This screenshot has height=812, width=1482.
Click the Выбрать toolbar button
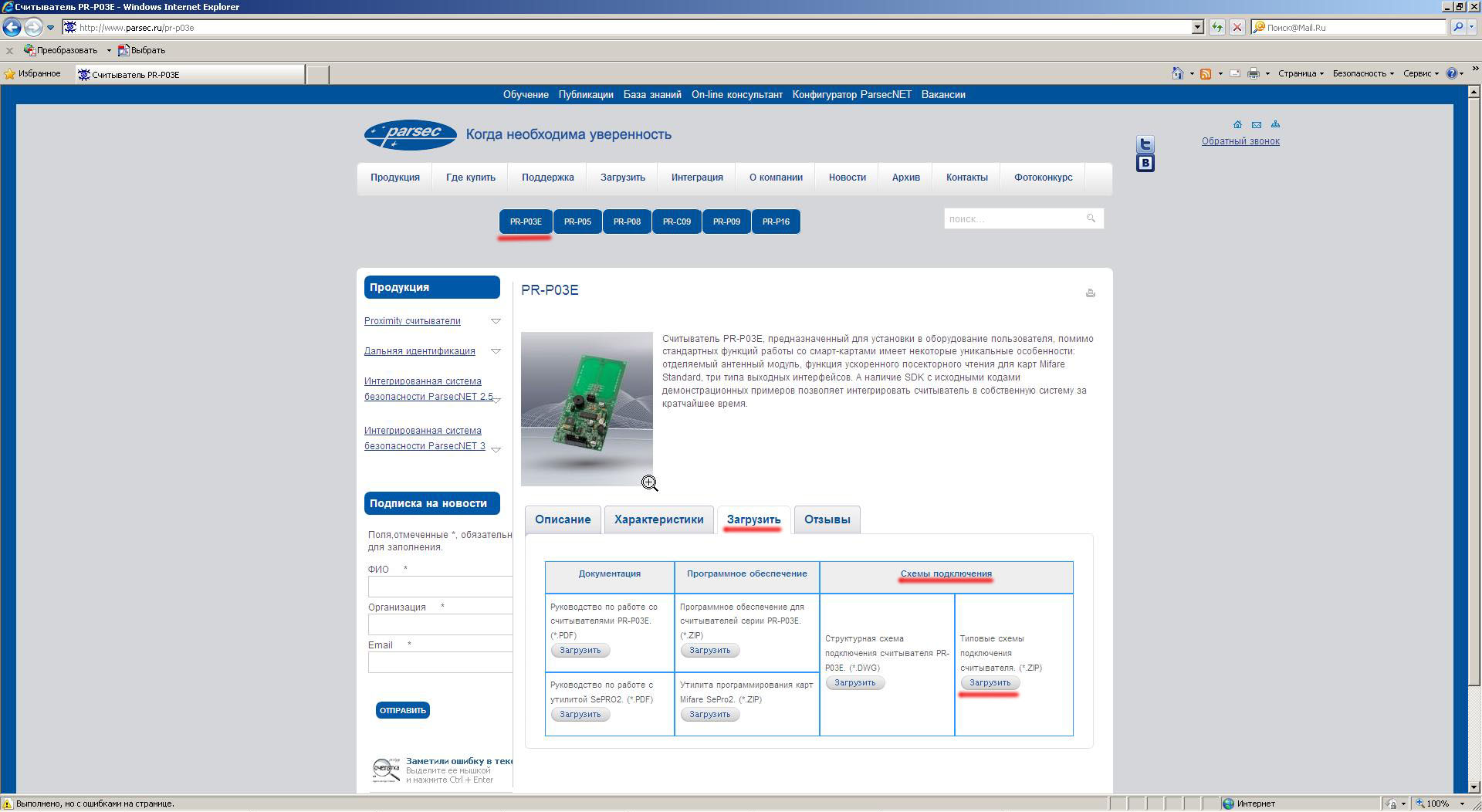[141, 50]
